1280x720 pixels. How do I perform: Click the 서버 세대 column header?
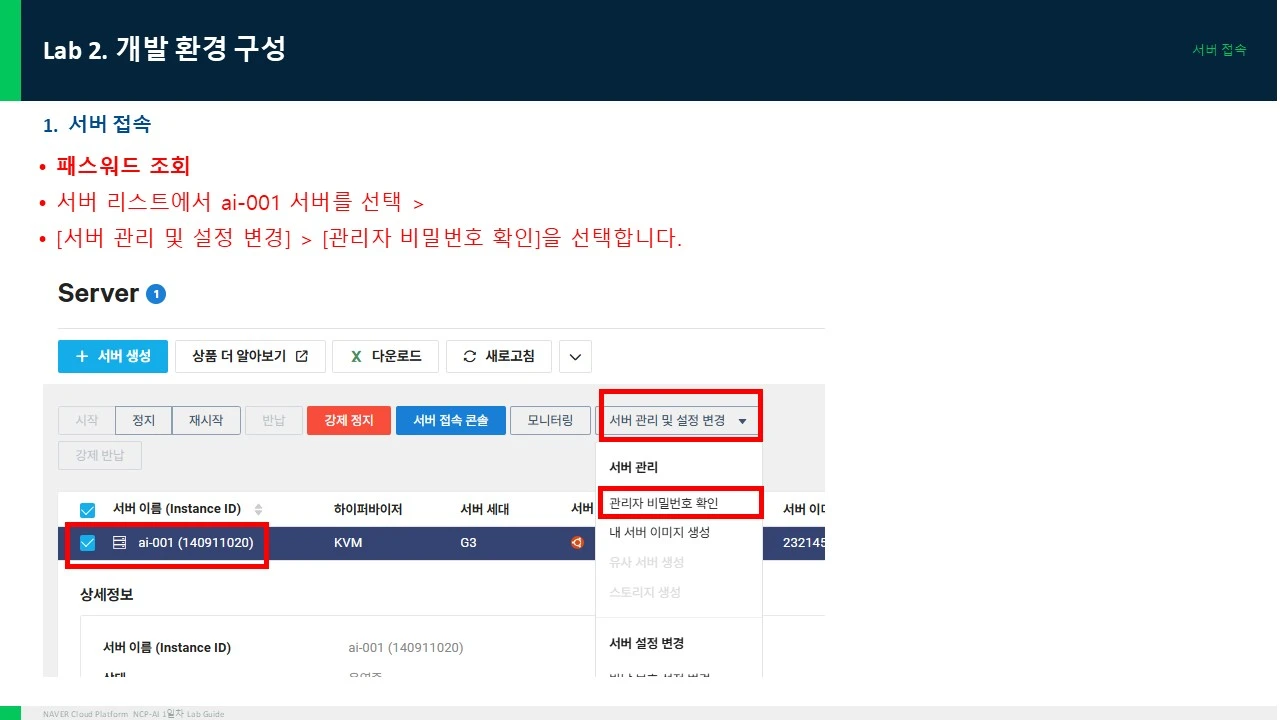coord(485,509)
